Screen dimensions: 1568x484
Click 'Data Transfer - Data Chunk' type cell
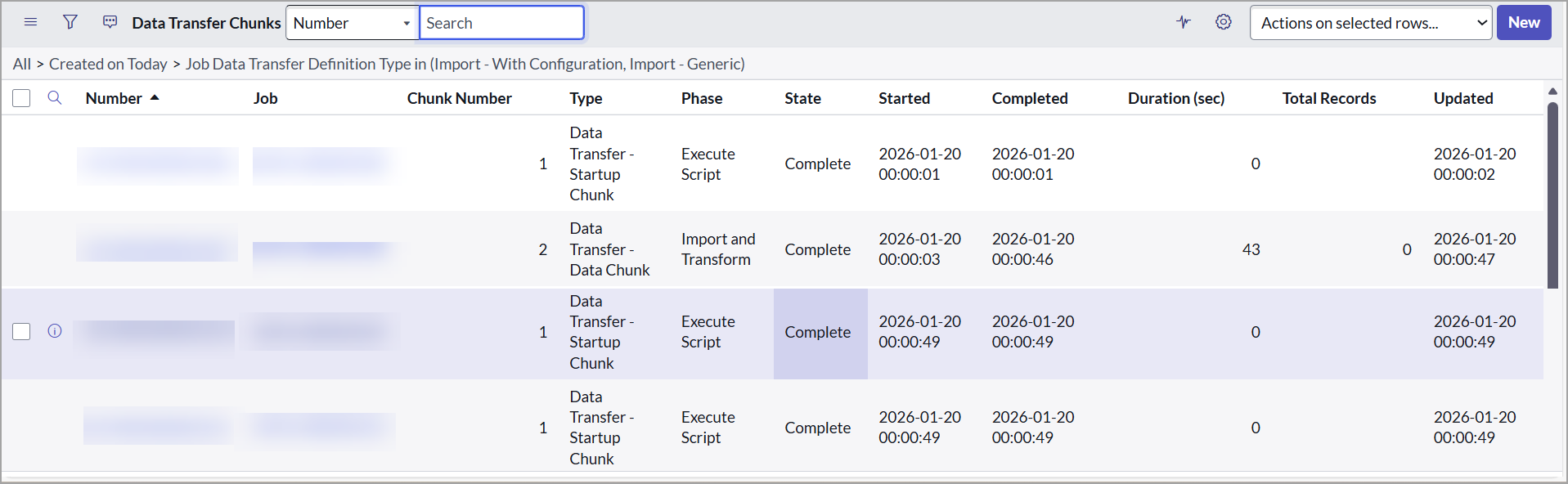(x=609, y=249)
